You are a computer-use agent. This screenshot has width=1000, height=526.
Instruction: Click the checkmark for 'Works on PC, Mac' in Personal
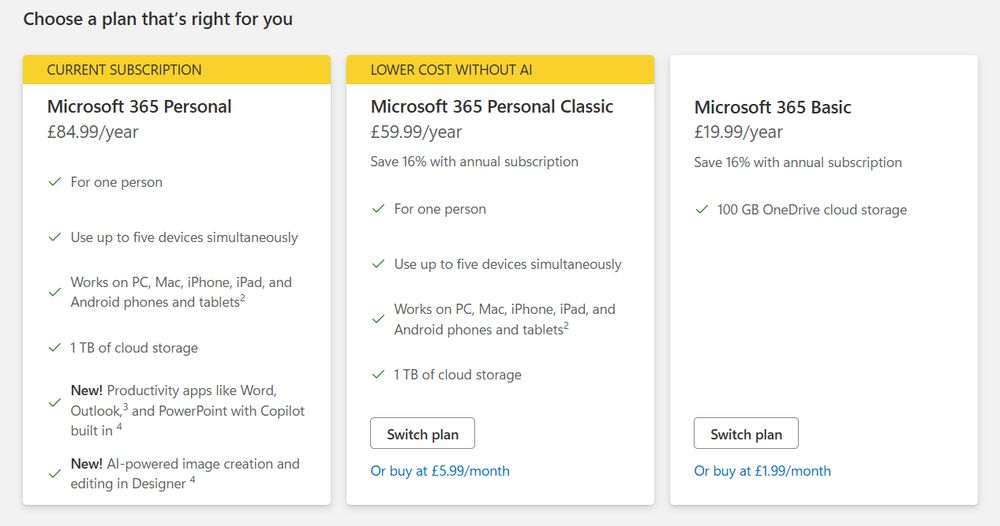tap(55, 292)
